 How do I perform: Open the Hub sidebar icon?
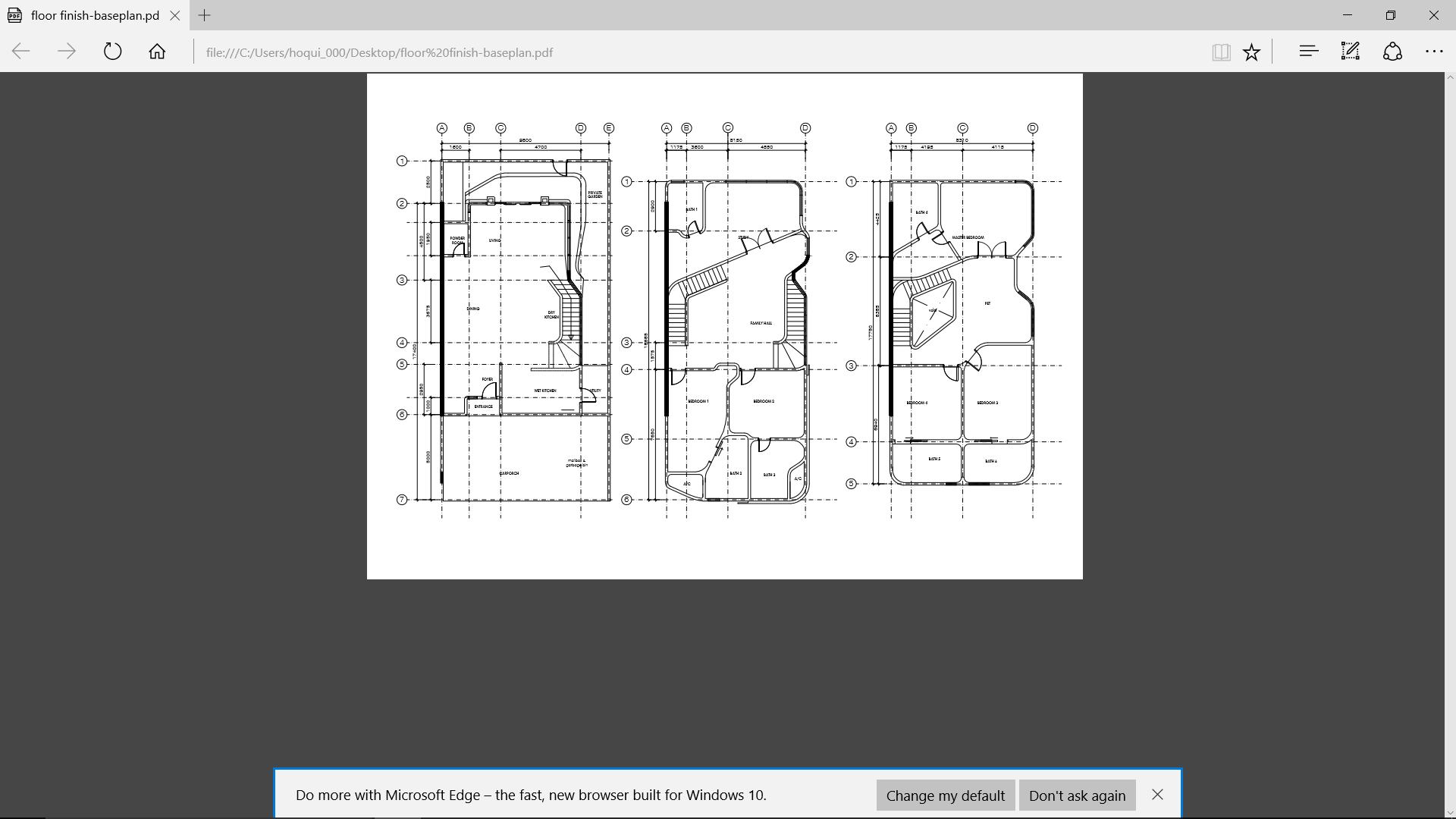coord(1307,51)
